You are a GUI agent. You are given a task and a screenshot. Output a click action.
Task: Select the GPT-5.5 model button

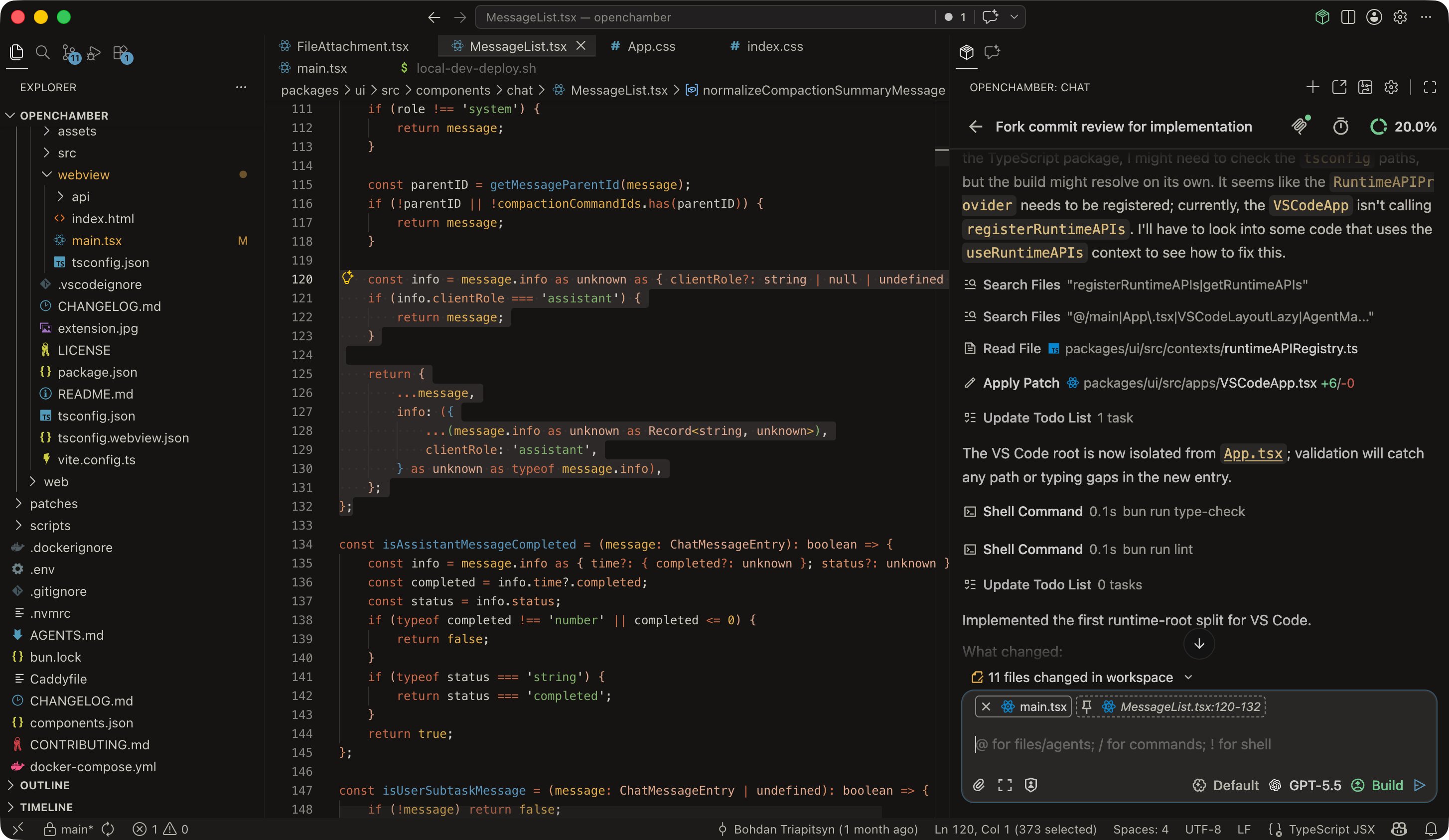click(1304, 785)
